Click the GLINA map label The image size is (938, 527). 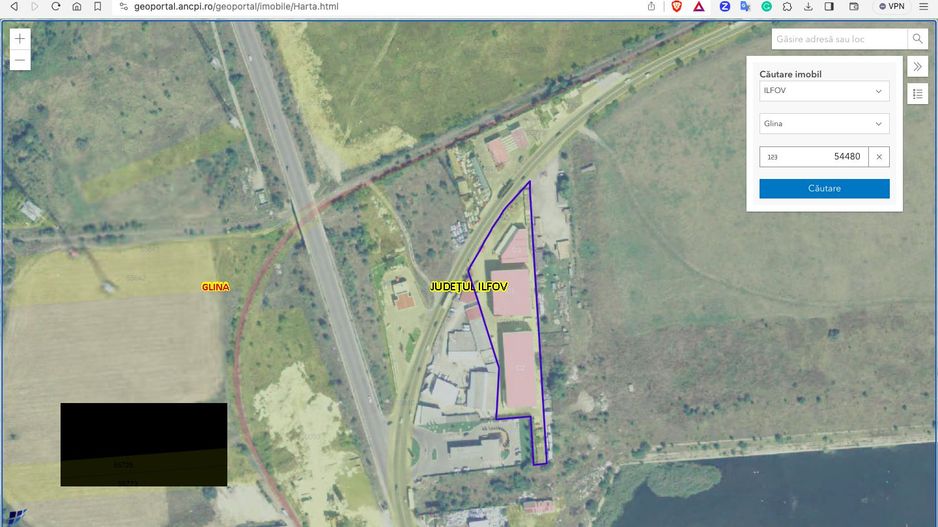coord(215,287)
